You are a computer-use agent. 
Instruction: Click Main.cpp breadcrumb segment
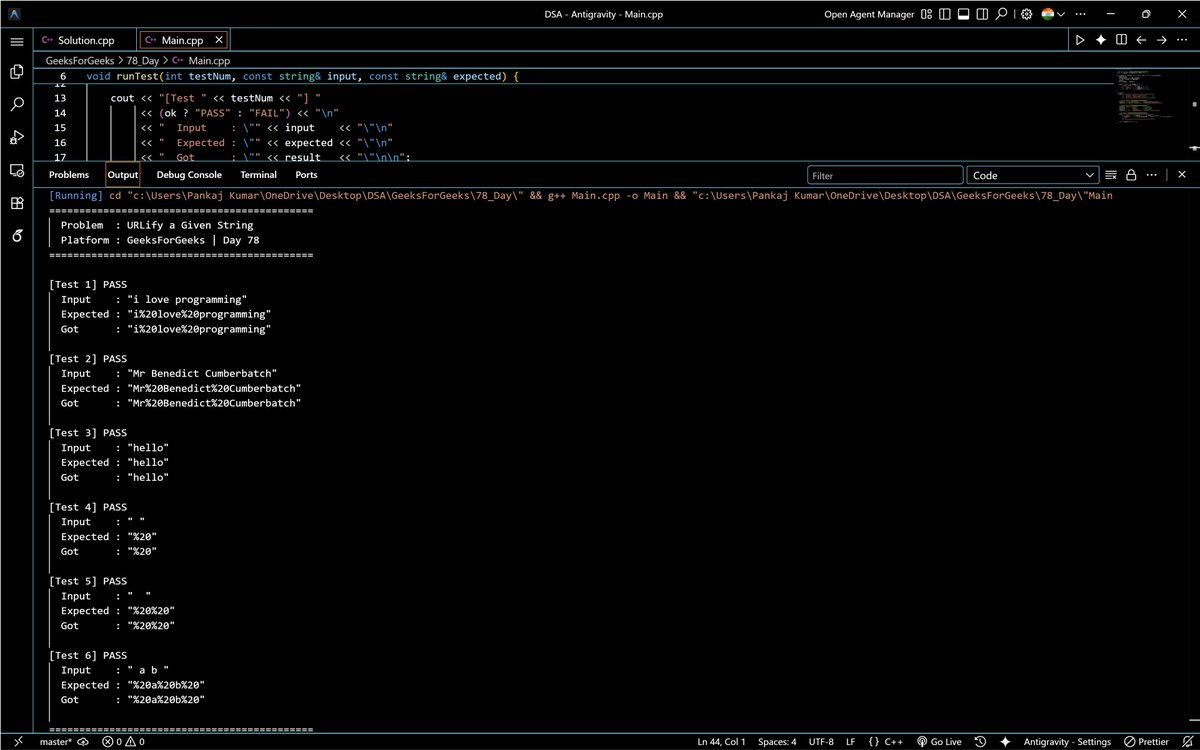pyautogui.click(x=201, y=61)
